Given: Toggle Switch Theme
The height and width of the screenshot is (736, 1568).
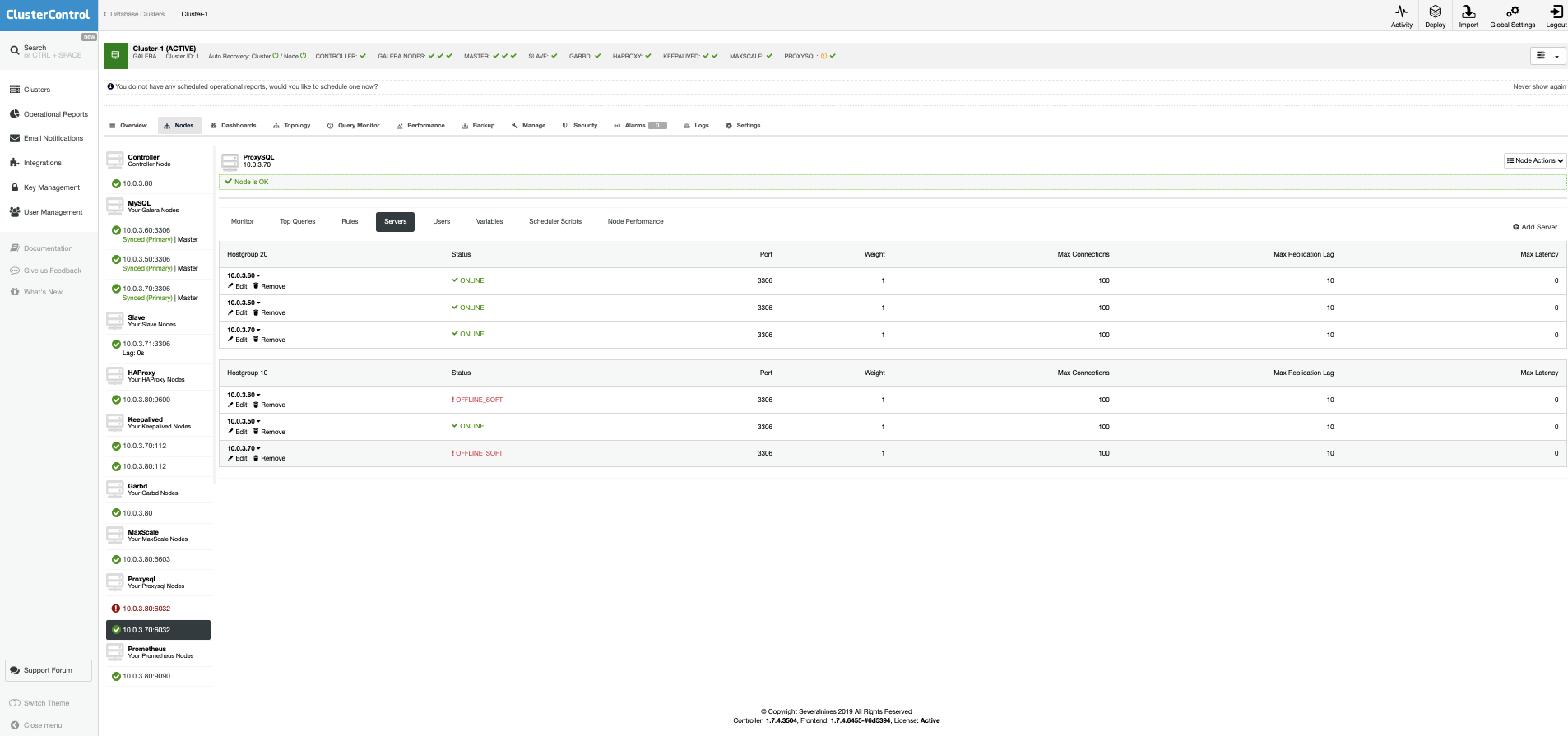Looking at the screenshot, I should [x=39, y=703].
